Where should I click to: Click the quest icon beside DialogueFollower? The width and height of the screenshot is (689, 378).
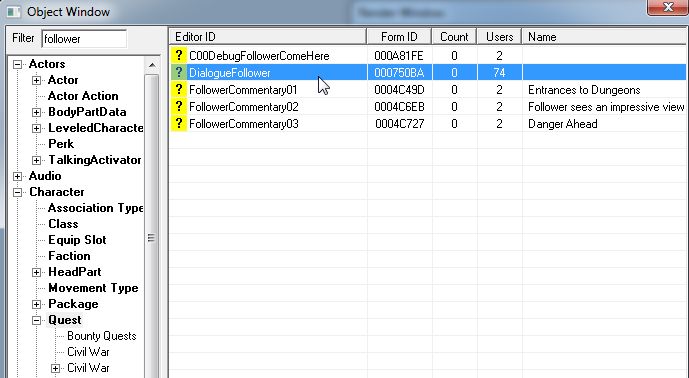pyautogui.click(x=178, y=73)
